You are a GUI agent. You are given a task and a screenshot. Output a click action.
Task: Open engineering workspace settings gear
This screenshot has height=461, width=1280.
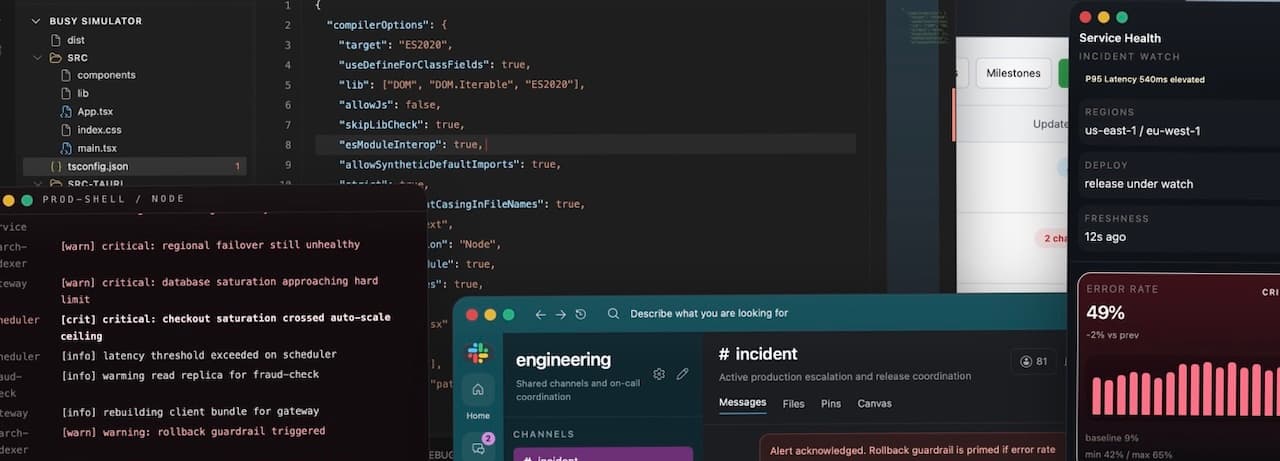coord(659,374)
